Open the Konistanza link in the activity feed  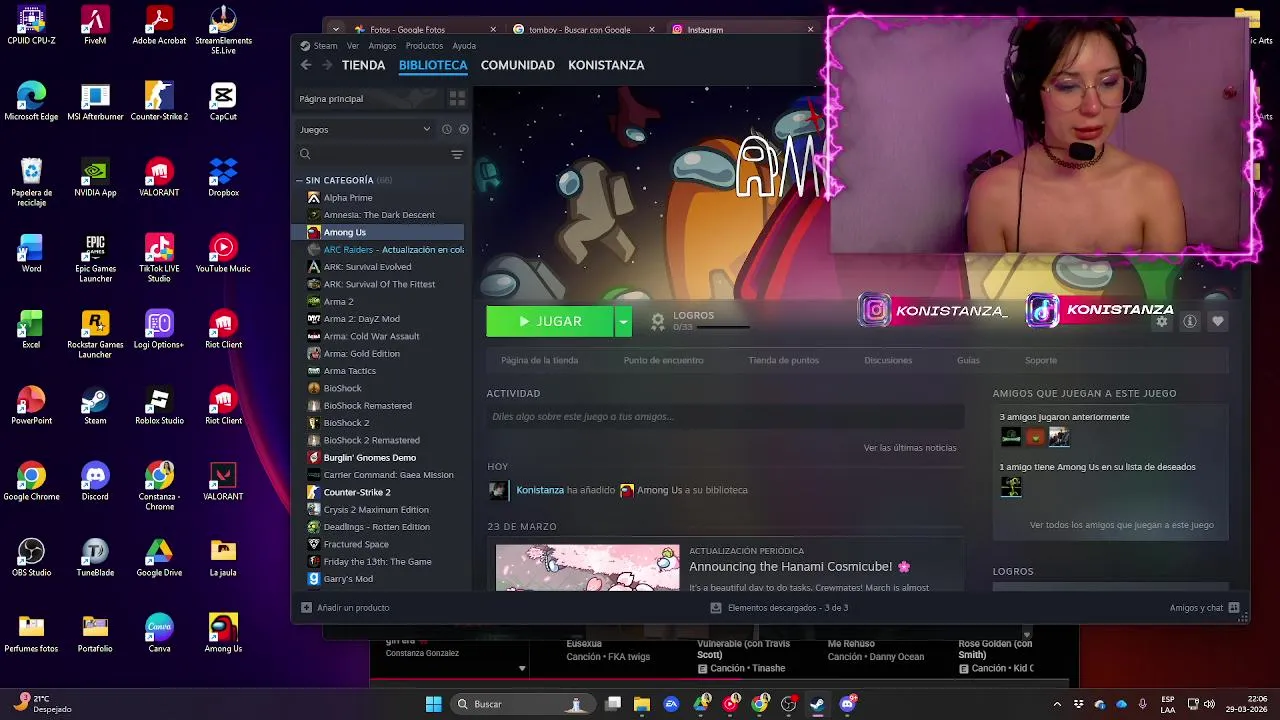(540, 490)
